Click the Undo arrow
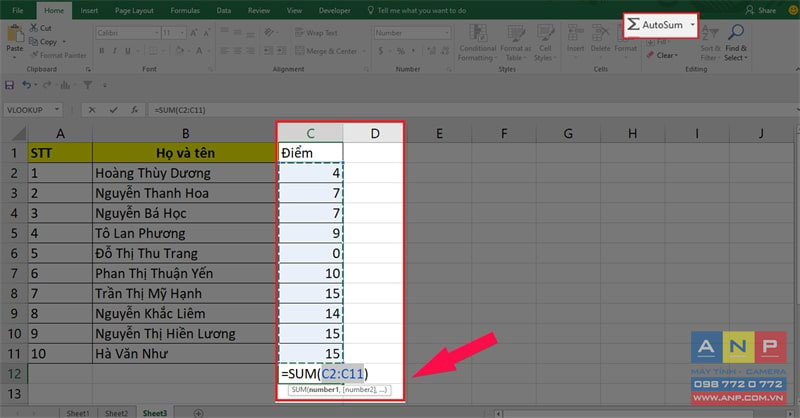This screenshot has height=418, width=800. tap(27, 85)
